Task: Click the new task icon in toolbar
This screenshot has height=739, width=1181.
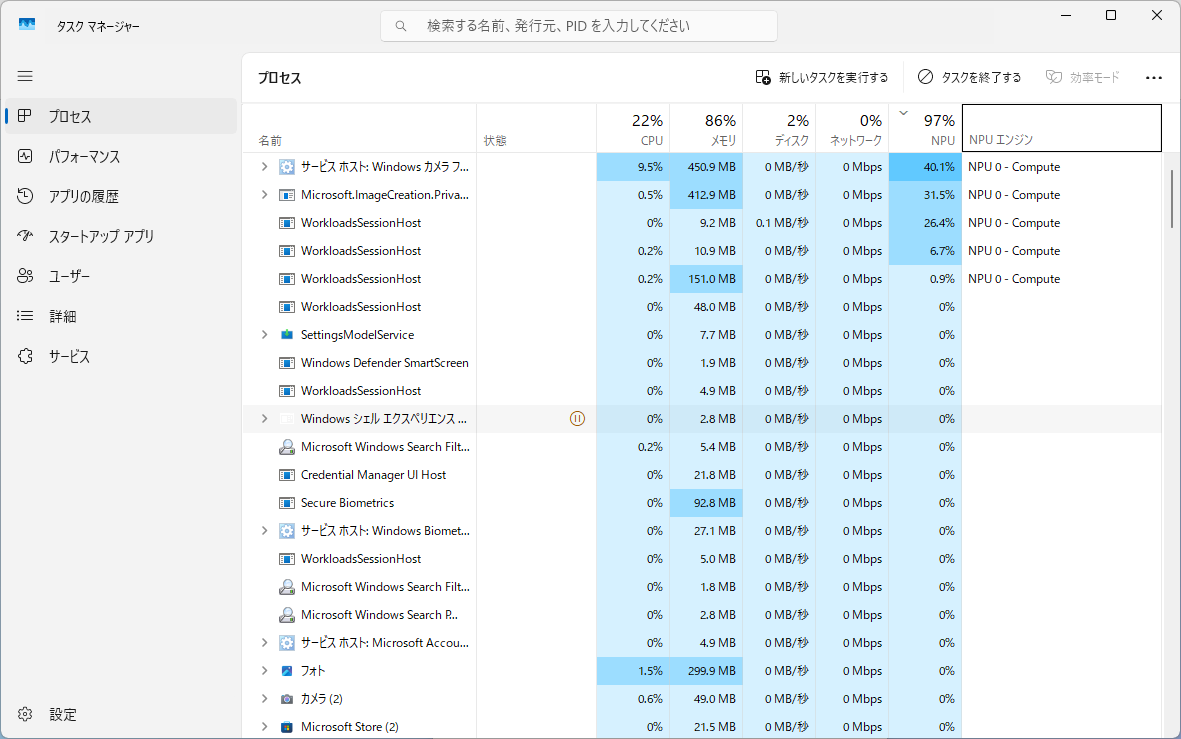Action: (762, 77)
